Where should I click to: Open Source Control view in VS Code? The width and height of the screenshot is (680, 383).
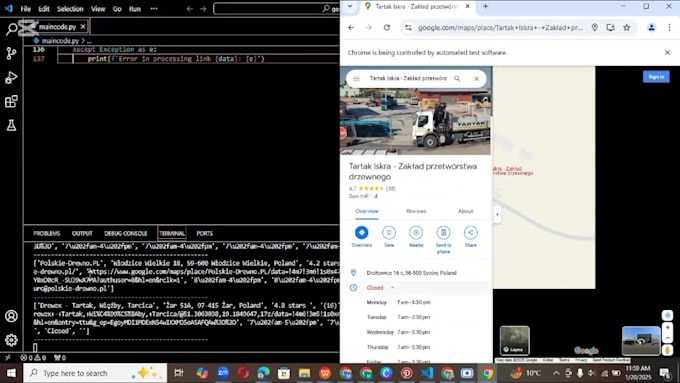11,53
